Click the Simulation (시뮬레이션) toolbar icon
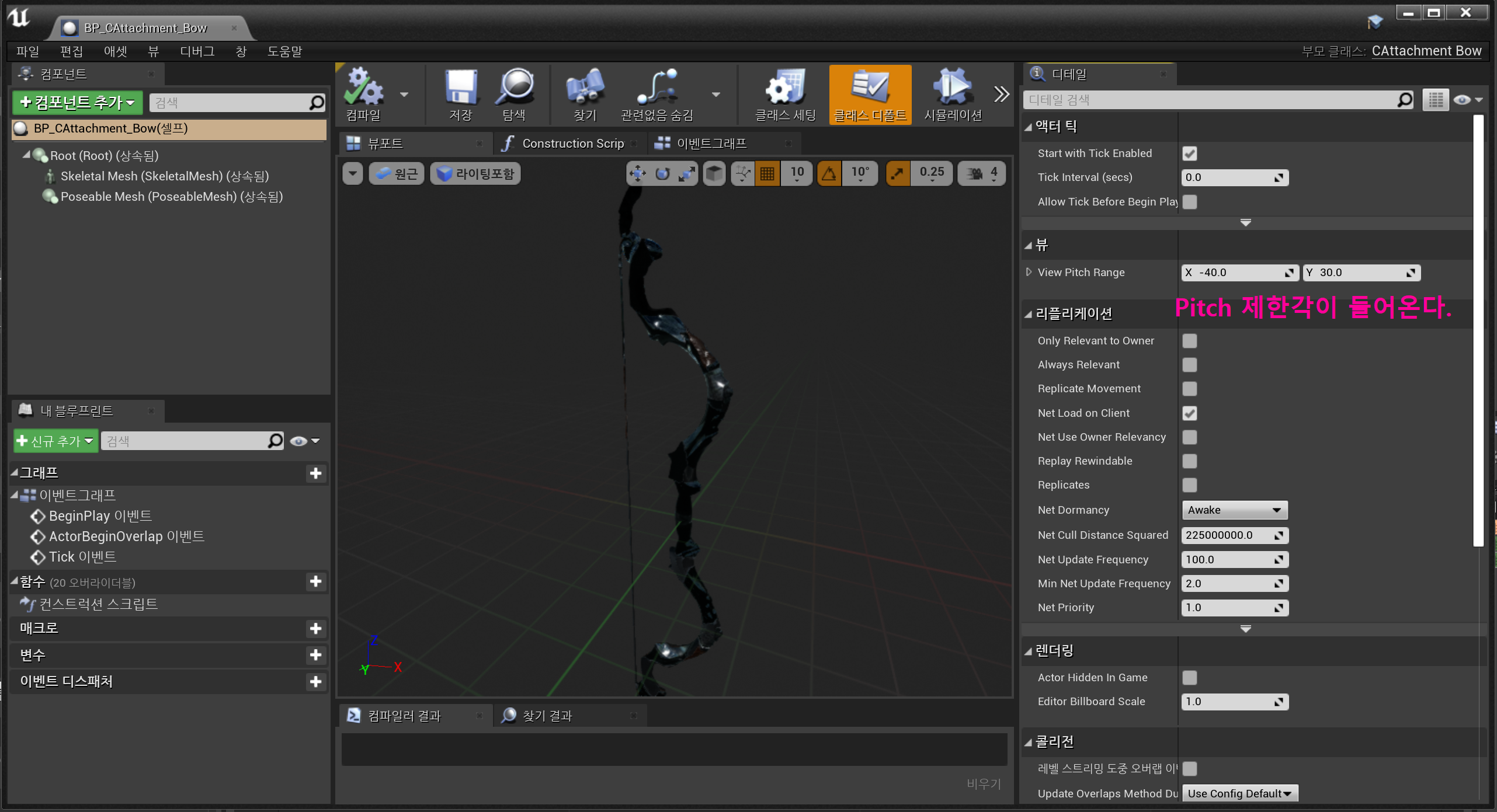The width and height of the screenshot is (1497, 812). coord(953,89)
